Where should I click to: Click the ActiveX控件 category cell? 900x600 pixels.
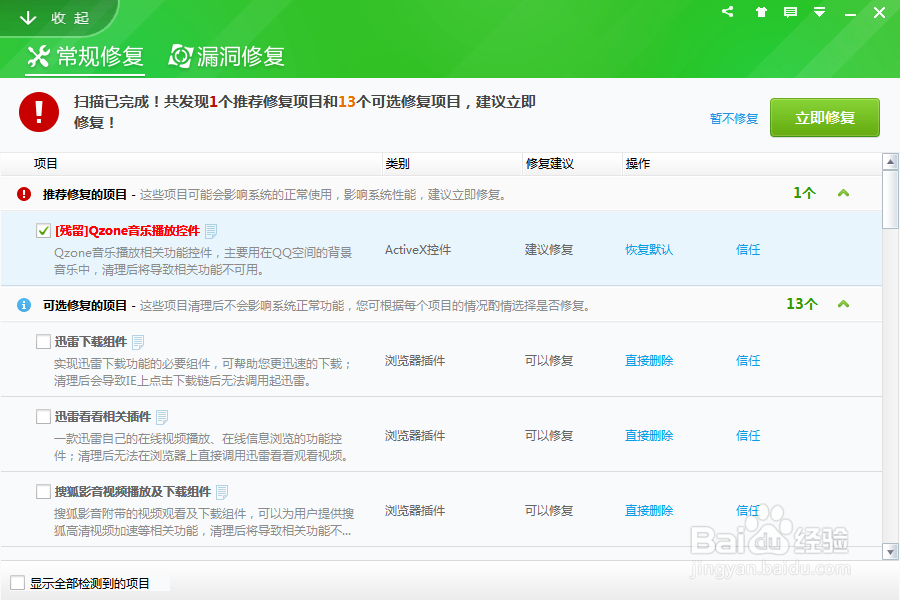point(418,250)
